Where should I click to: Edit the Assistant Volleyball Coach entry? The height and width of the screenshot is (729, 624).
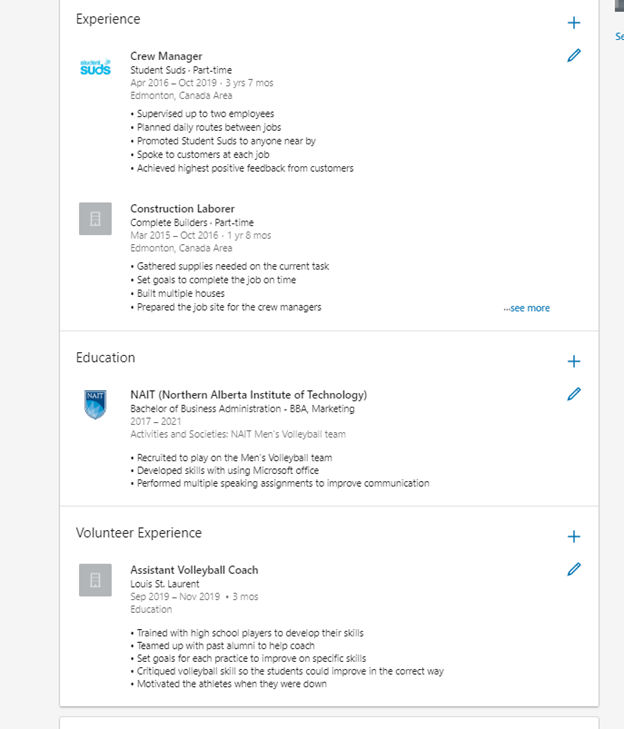(x=573, y=569)
